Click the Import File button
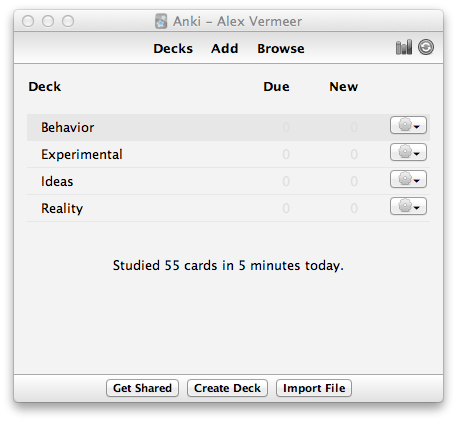The height and width of the screenshot is (422, 457). (314, 388)
